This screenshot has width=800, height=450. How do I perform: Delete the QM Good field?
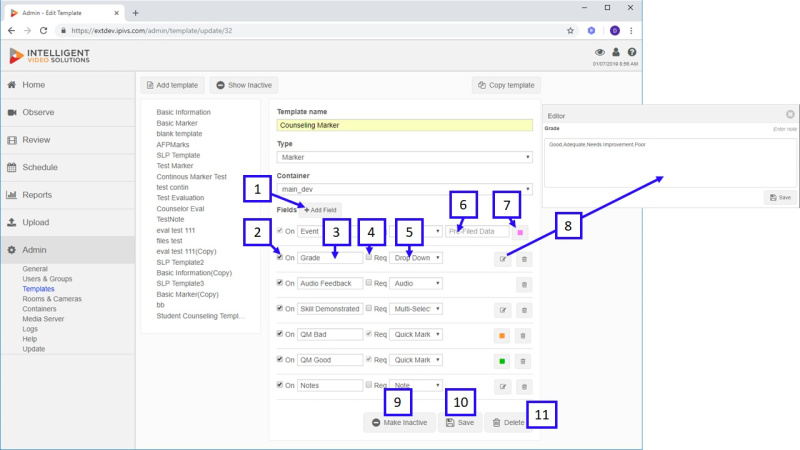tap(523, 361)
